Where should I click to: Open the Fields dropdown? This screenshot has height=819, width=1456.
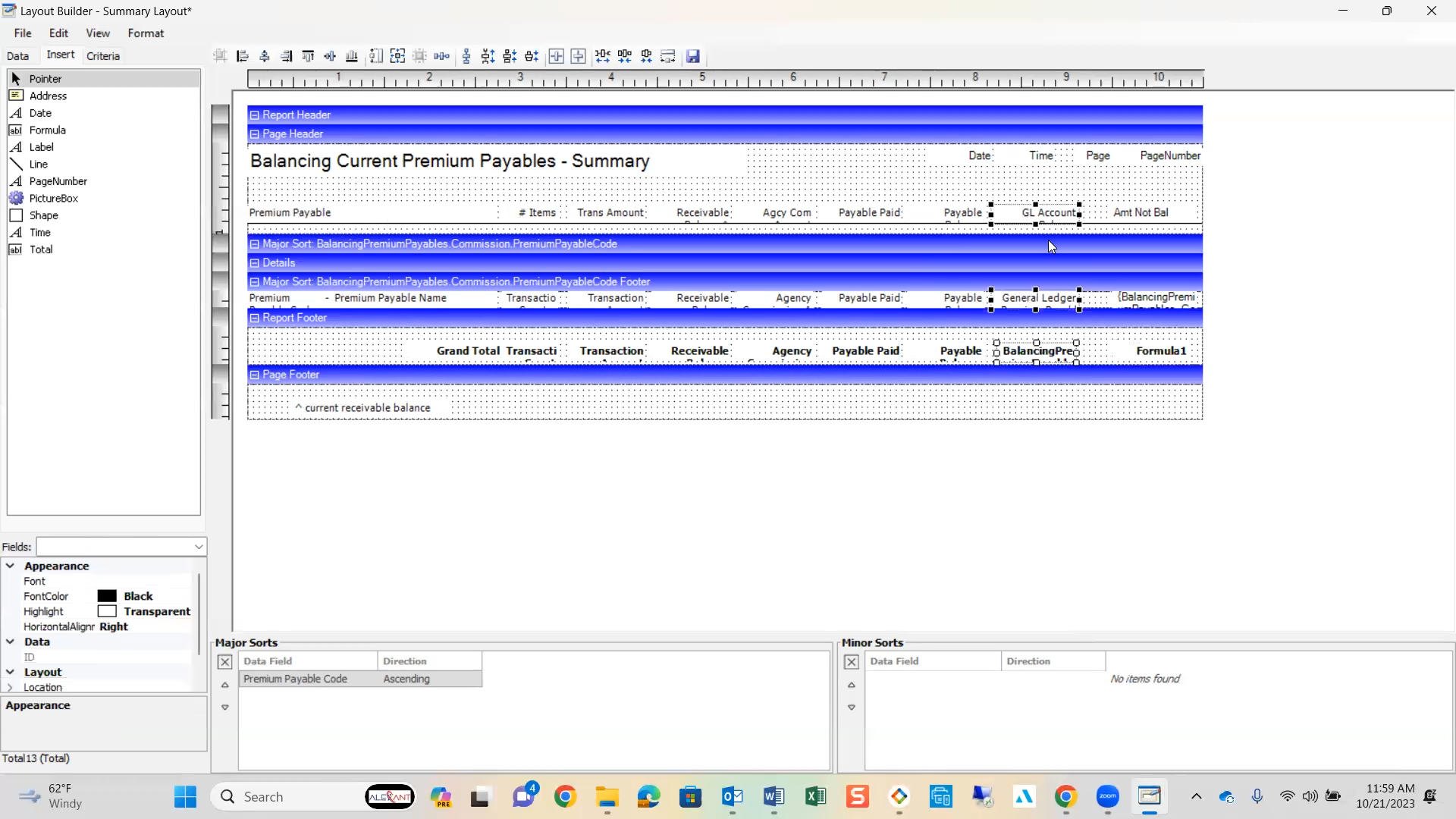point(196,547)
